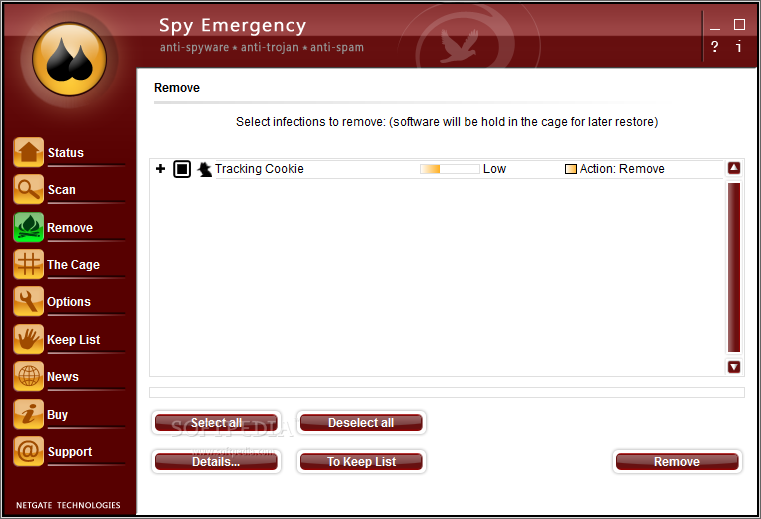Open the Support sidebar label
The height and width of the screenshot is (519, 761).
tap(70, 452)
